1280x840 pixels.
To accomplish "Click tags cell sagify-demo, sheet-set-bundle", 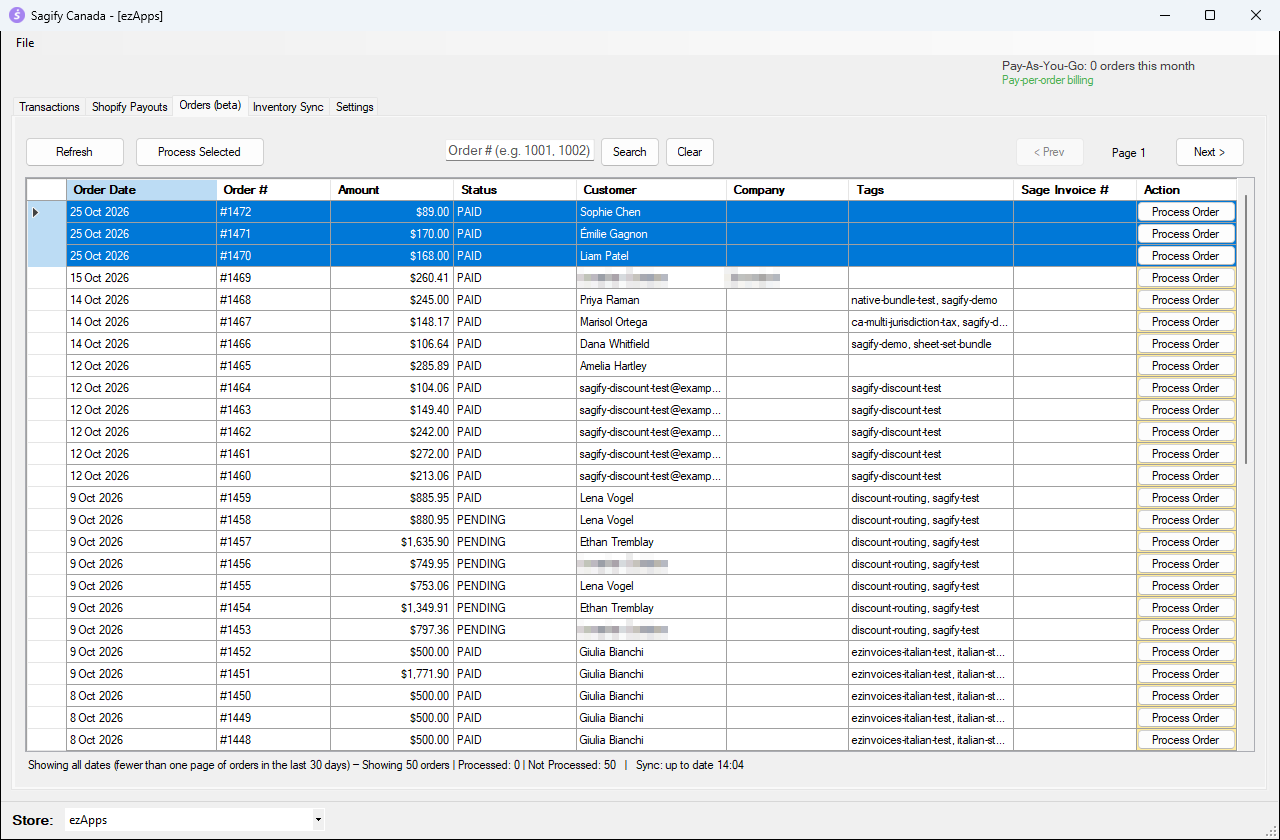I will click(931, 344).
